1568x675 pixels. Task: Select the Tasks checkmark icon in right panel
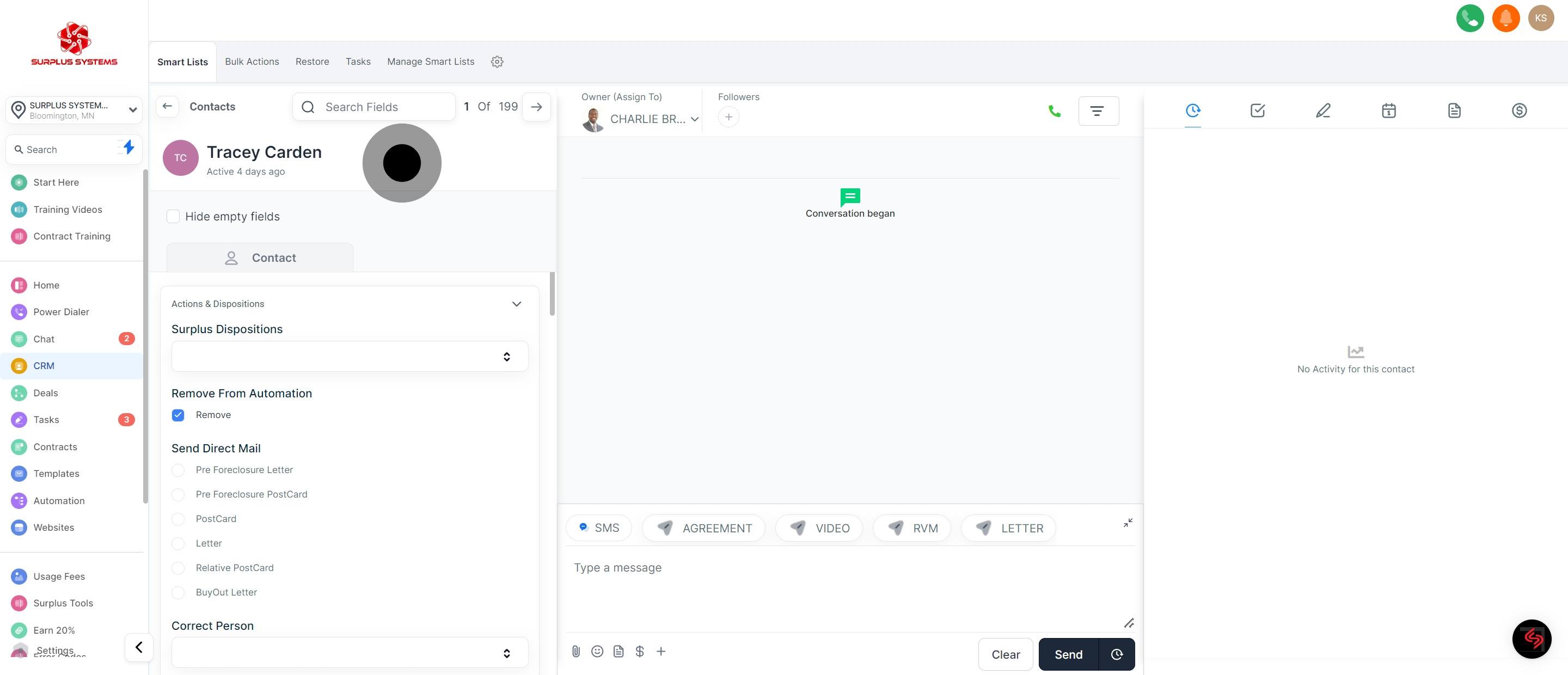coord(1257,111)
